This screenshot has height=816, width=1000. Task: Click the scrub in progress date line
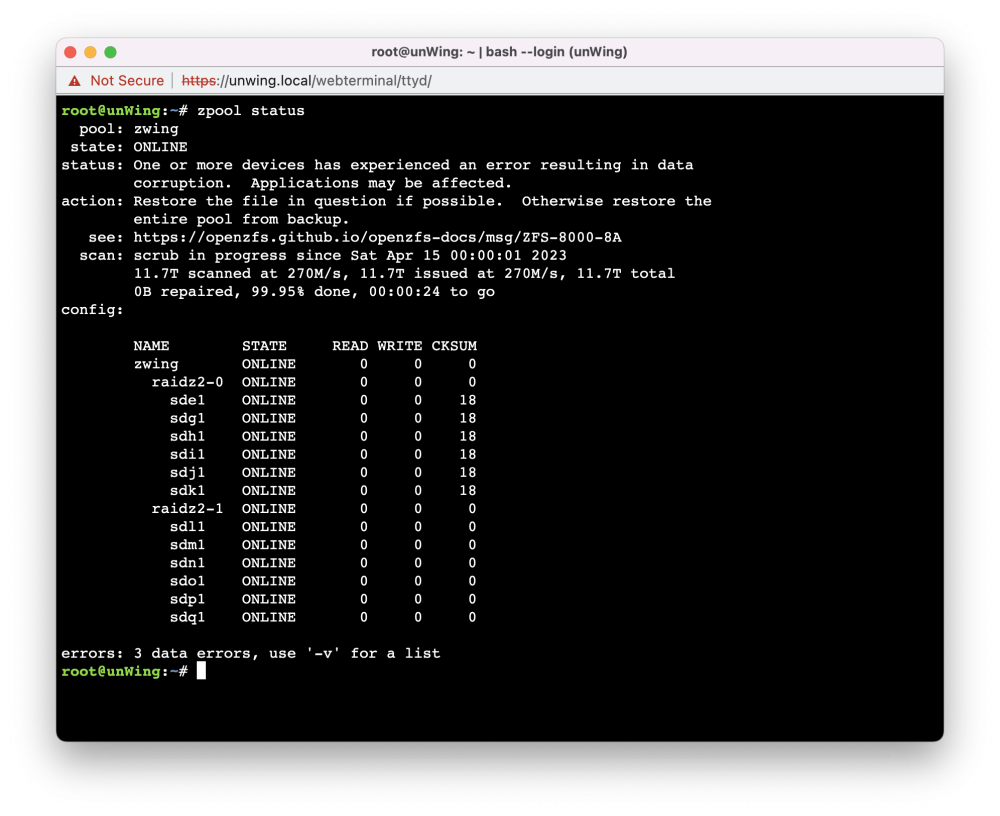(350, 256)
